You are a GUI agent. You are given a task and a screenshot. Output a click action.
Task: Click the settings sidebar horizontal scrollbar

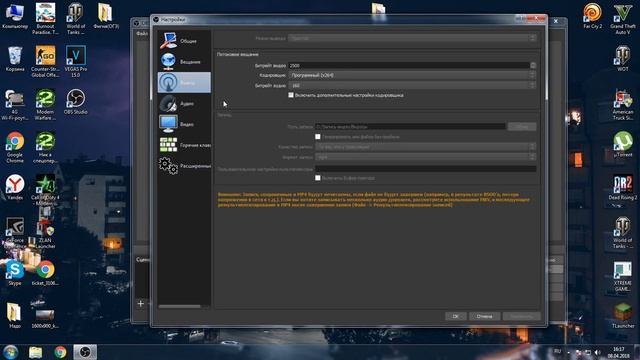point(180,306)
